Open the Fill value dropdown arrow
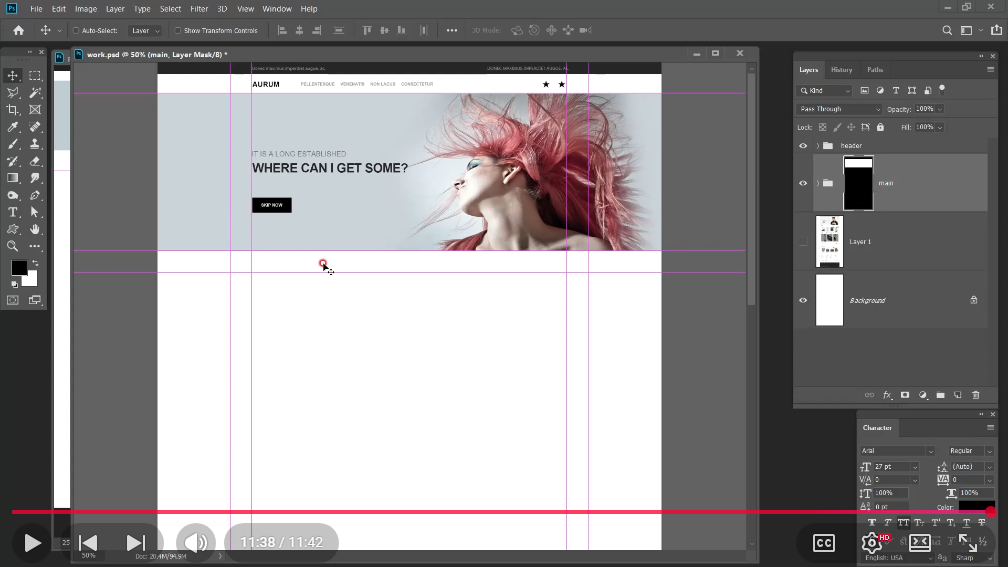Screen dimensions: 1008x567 point(940,127)
